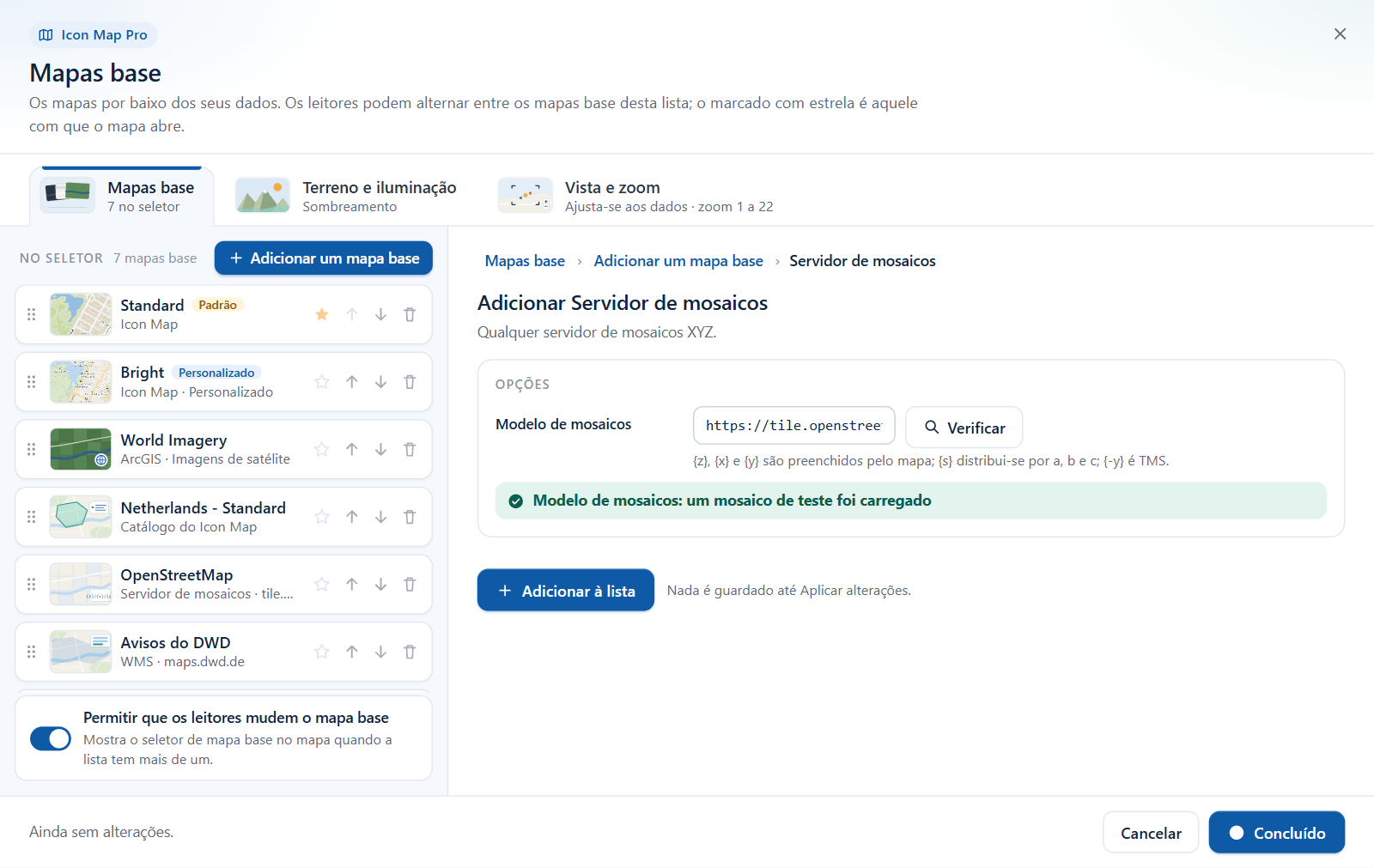Viewport: 1374px width, 868px height.
Task: Move Netherlands - Standard up
Action: (352, 517)
